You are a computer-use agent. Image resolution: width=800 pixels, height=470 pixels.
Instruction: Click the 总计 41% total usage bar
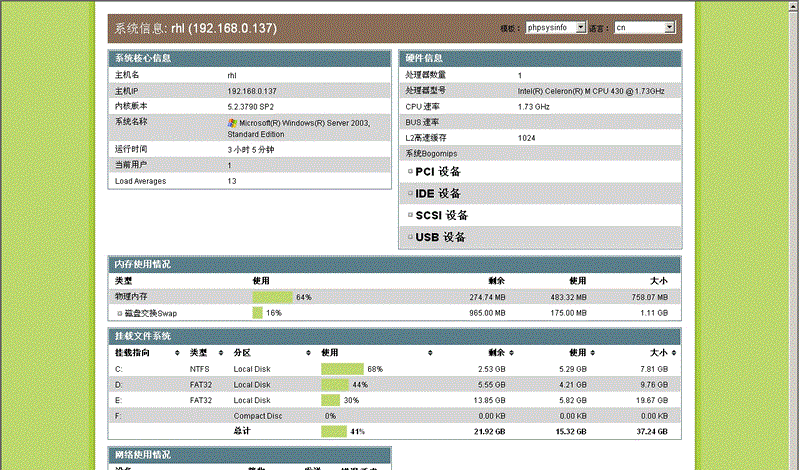pyautogui.click(x=334, y=431)
